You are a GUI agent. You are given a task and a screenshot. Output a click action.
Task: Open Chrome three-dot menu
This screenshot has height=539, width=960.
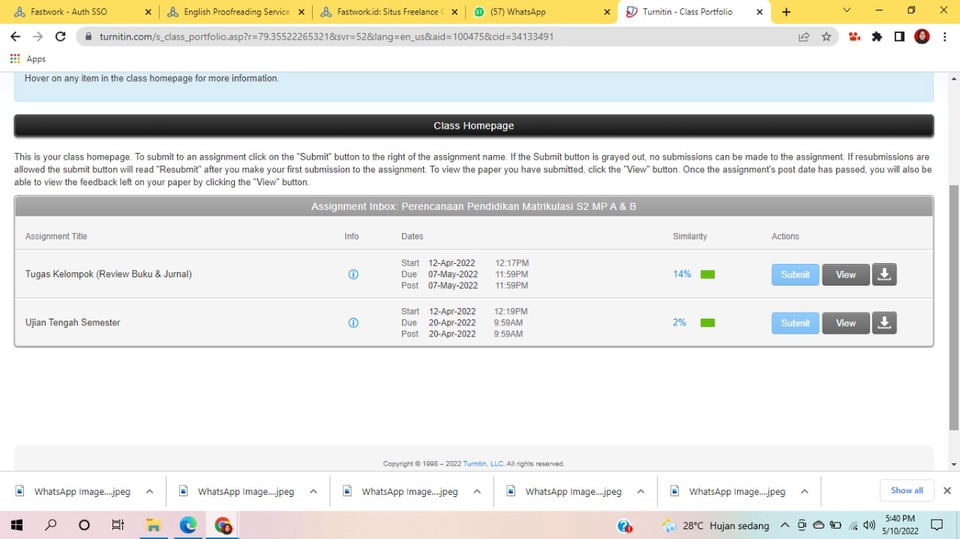945,37
